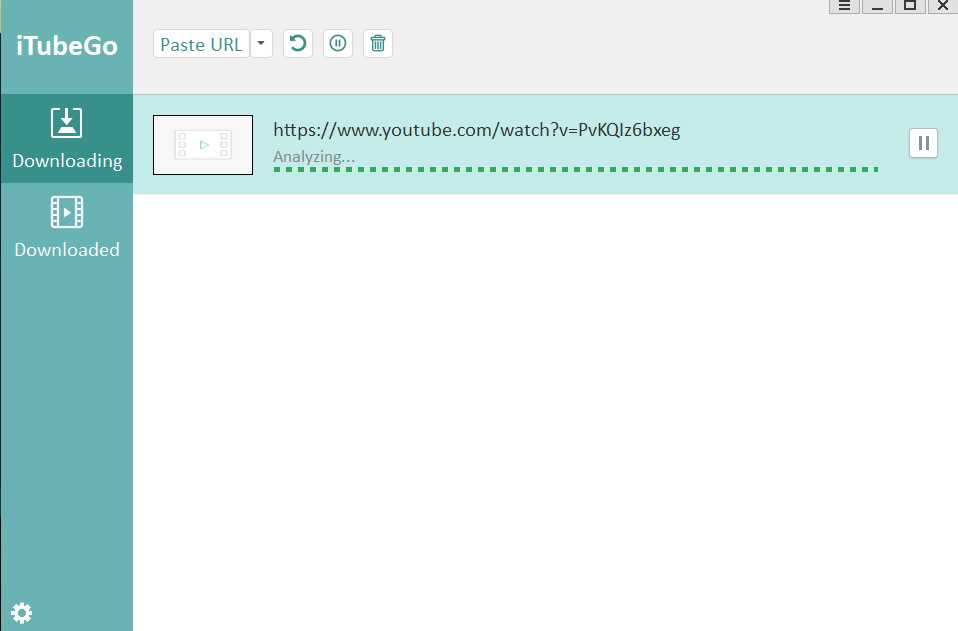Switch to the Downloaded tab
Screen dimensions: 958x631
(x=67, y=227)
